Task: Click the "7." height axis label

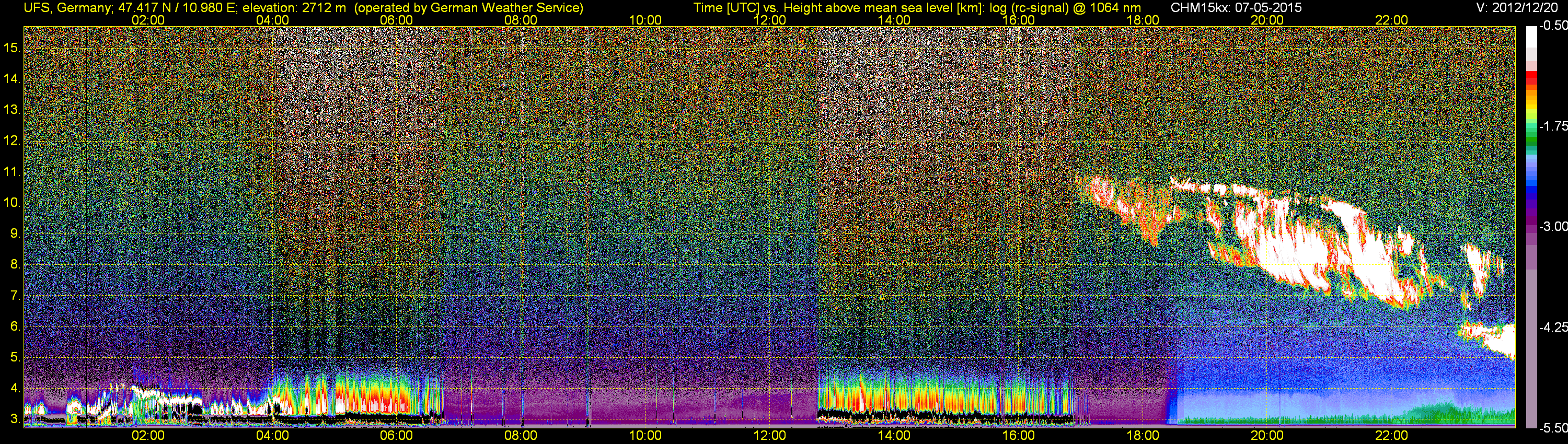Action: click(15, 296)
